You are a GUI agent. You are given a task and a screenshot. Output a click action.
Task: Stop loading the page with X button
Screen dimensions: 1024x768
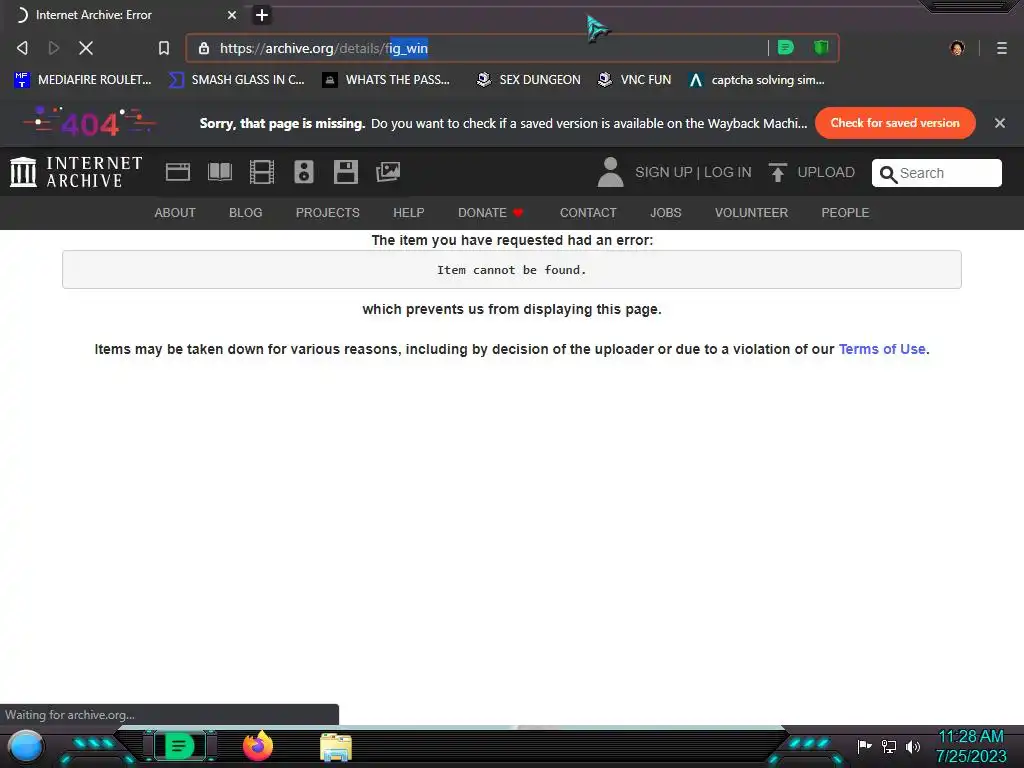(x=86, y=48)
